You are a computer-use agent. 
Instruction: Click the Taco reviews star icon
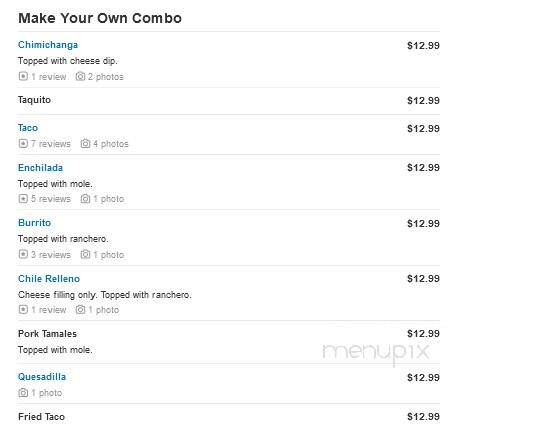tap(23, 143)
